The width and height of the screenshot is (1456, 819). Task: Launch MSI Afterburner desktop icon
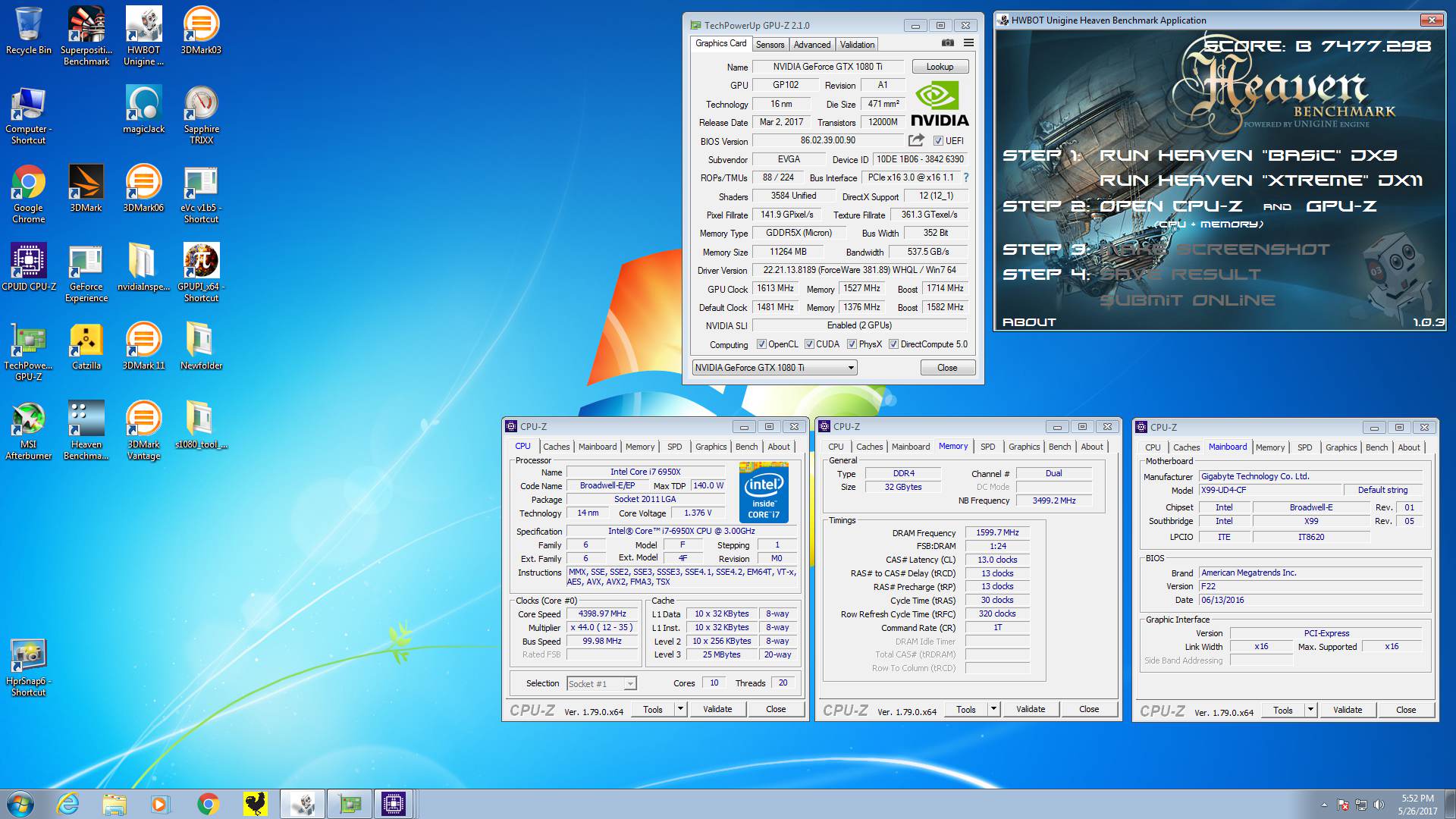(28, 431)
